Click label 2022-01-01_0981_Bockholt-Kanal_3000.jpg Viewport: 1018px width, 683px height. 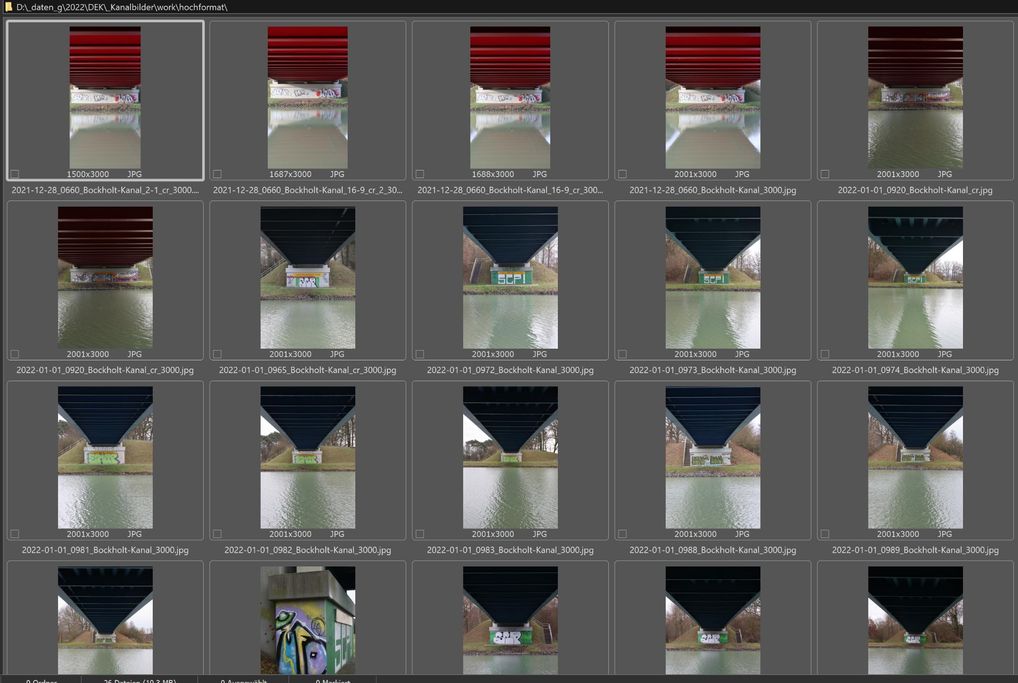point(105,550)
